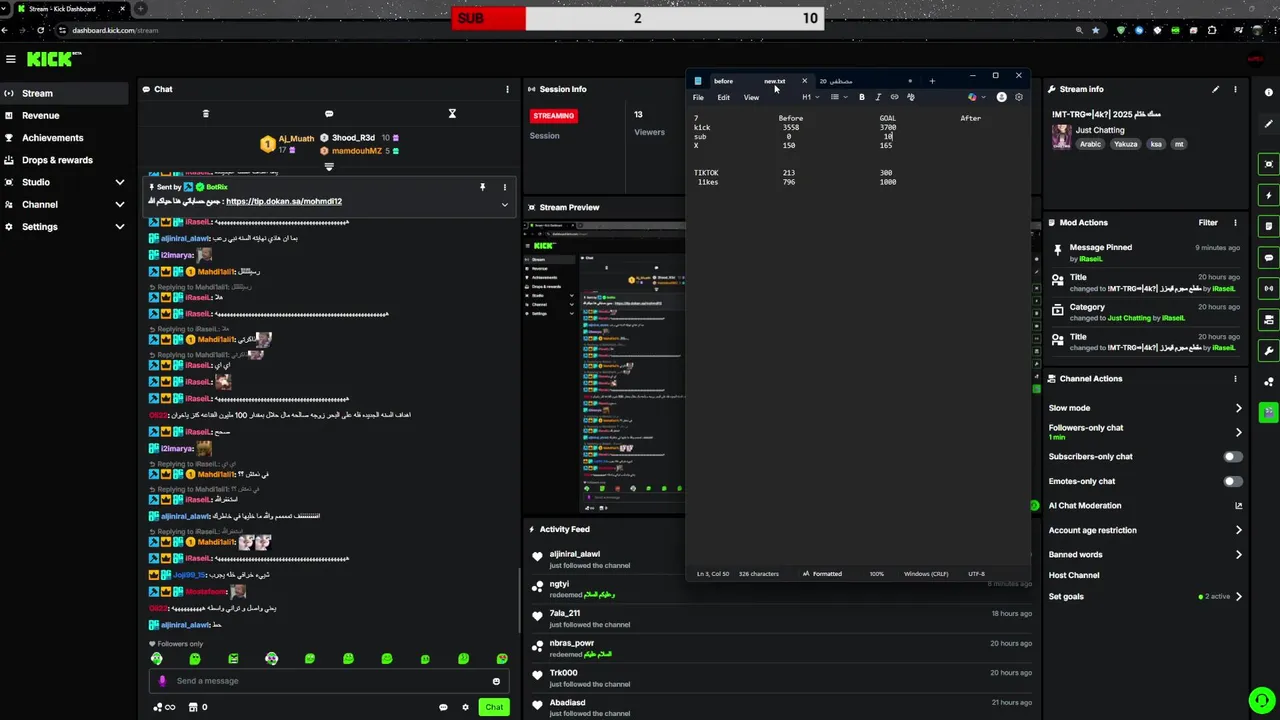This screenshot has width=1280, height=720.
Task: Open the tip.dokan.sa link in pinned message
Action: coord(284,201)
